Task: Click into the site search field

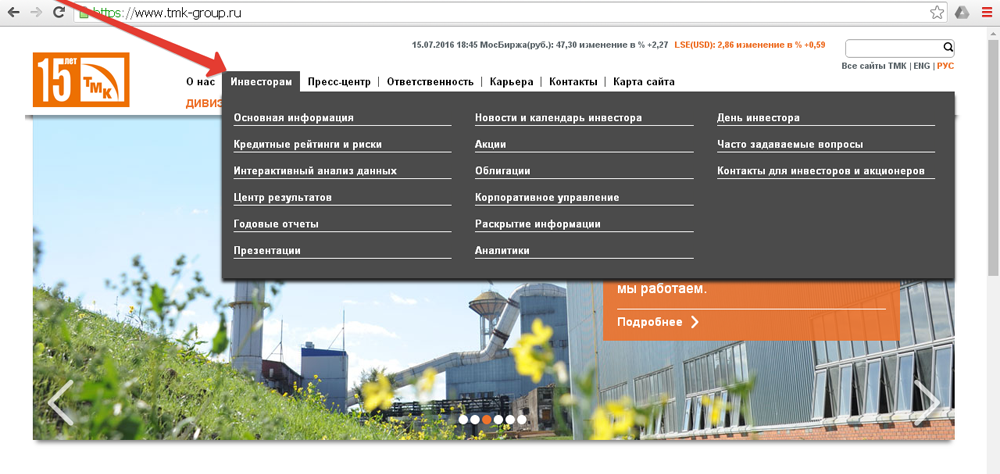Action: (x=892, y=48)
